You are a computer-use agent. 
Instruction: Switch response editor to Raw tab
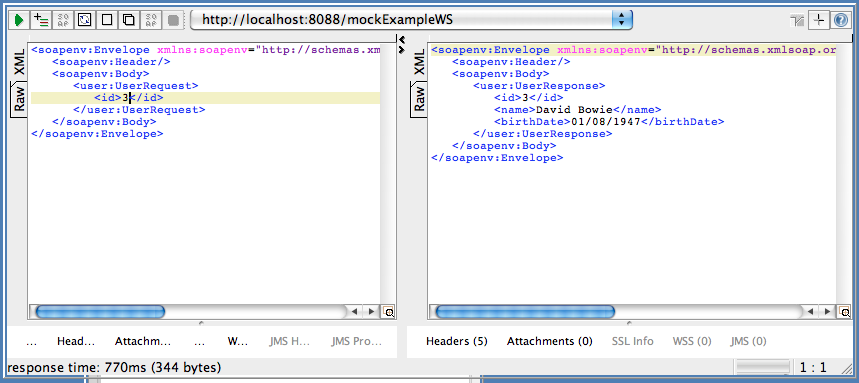point(419,99)
